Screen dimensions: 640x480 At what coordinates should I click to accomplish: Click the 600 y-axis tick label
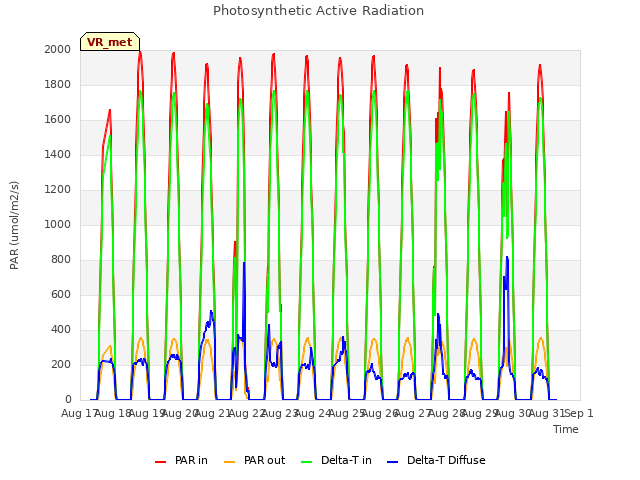tap(61, 295)
